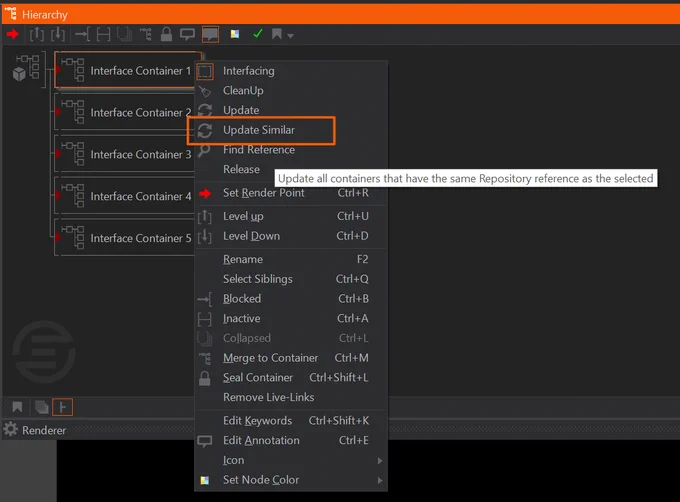Toggle Inactive in the context menu

291,318
